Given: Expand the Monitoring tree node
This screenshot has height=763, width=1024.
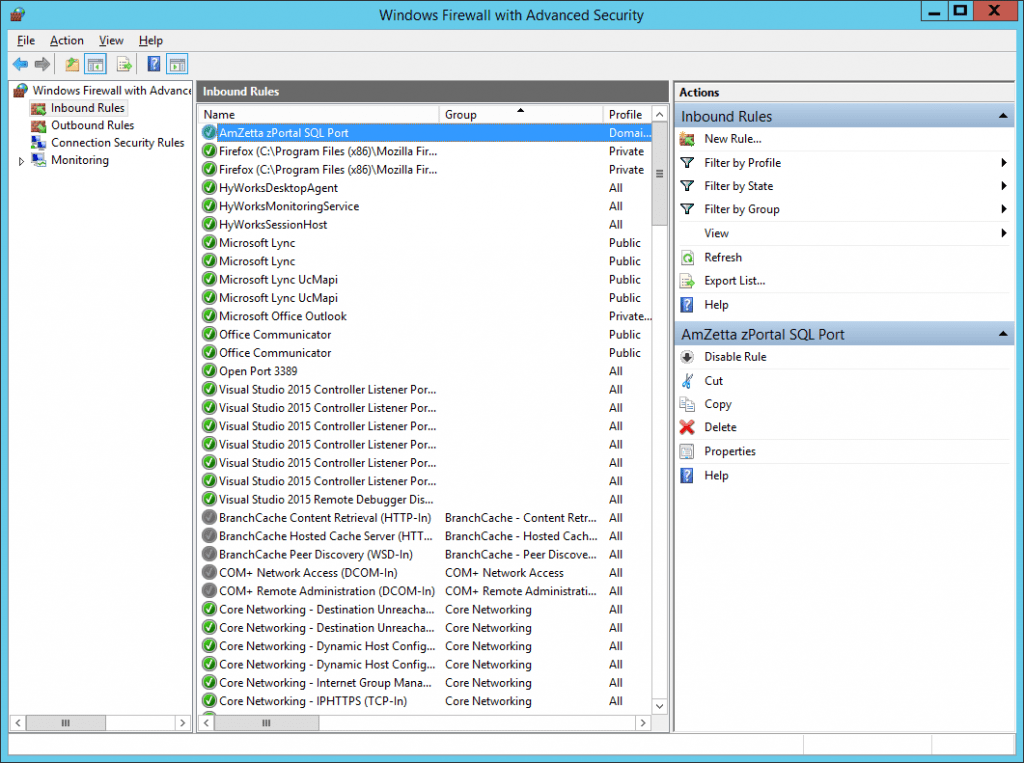Looking at the screenshot, I should point(21,161).
